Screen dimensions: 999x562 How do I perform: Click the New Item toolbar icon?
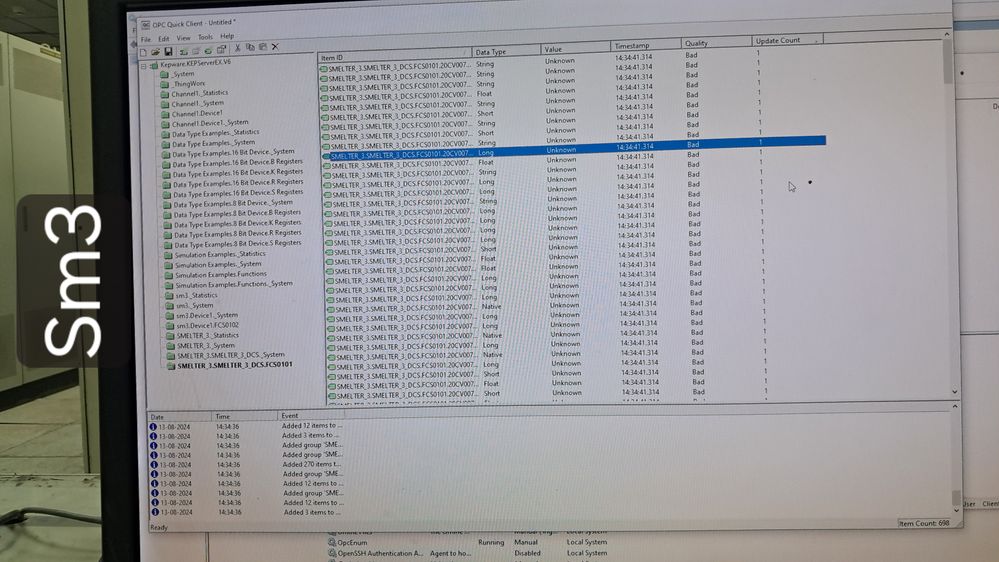coord(208,50)
